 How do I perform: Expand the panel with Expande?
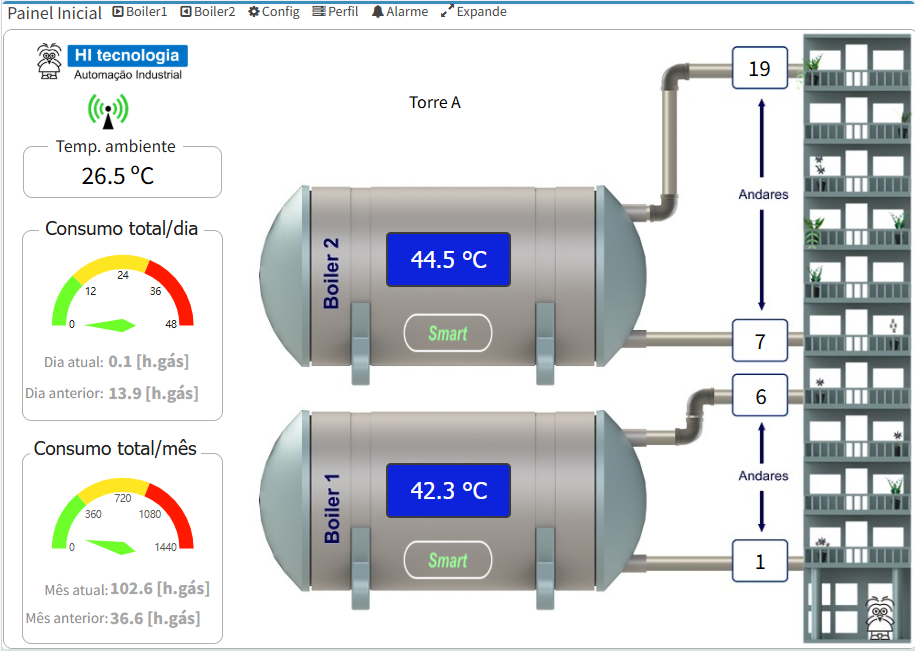pos(474,12)
